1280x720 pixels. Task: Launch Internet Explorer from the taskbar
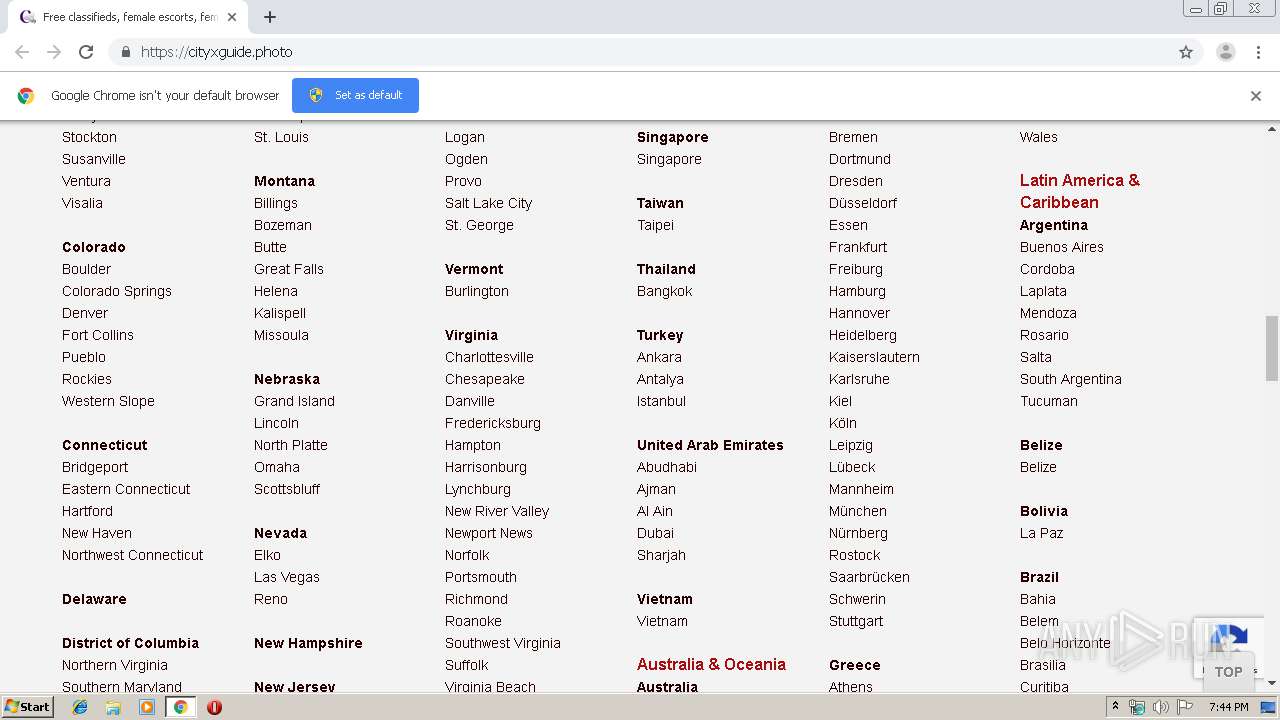tap(80, 707)
